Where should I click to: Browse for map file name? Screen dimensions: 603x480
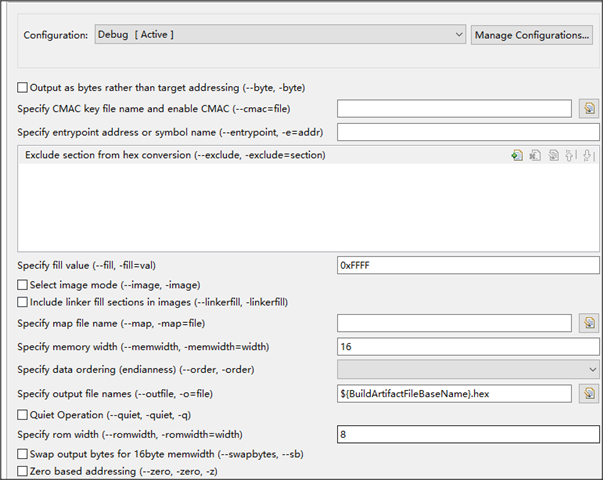pyautogui.click(x=589, y=322)
